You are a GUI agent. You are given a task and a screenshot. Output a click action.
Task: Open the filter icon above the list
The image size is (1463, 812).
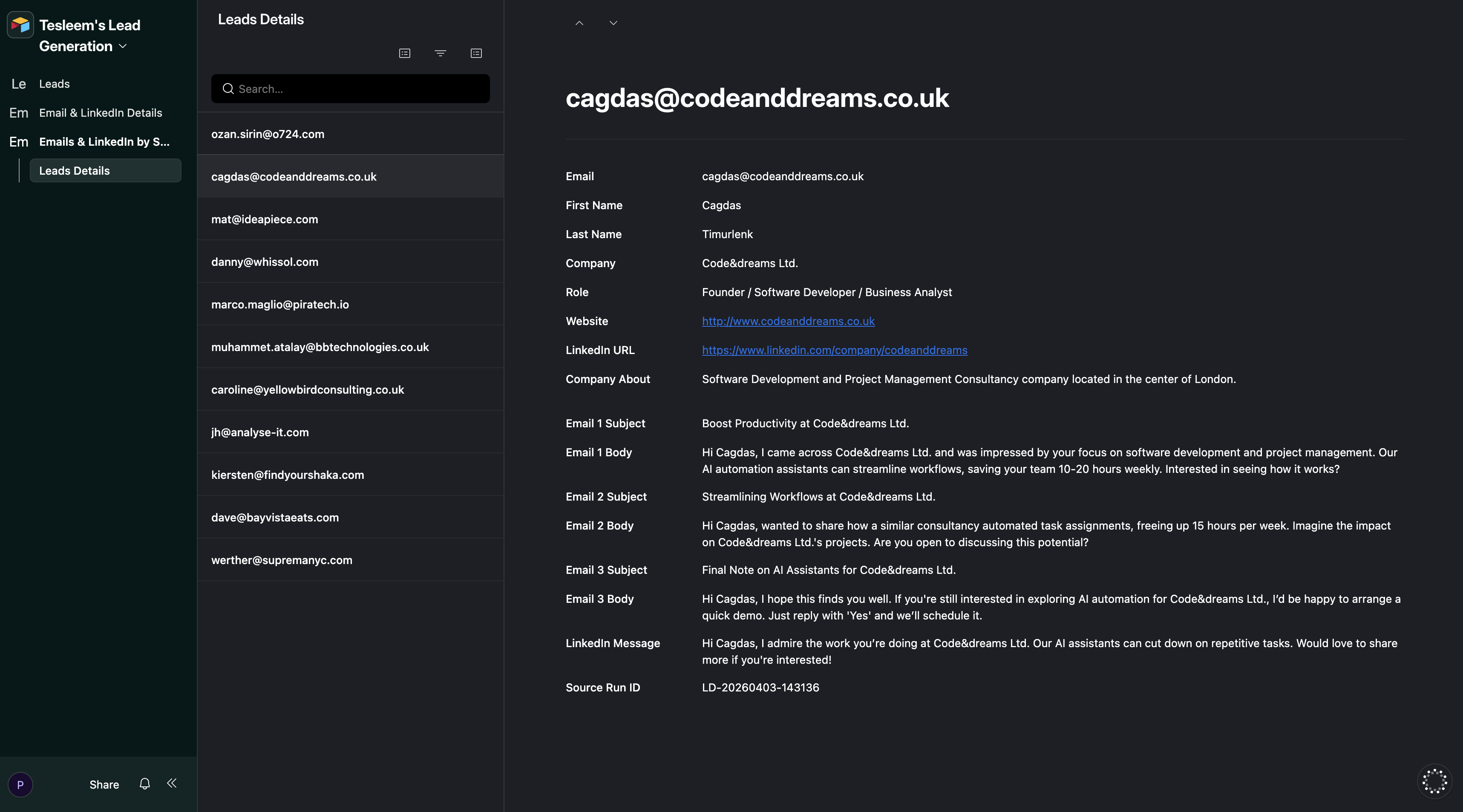pos(440,53)
